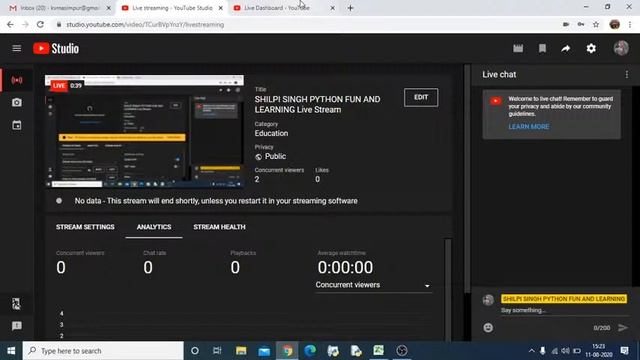Open the YouTube Studio hamburger menu
This screenshot has width=640, height=360.
[x=17, y=49]
